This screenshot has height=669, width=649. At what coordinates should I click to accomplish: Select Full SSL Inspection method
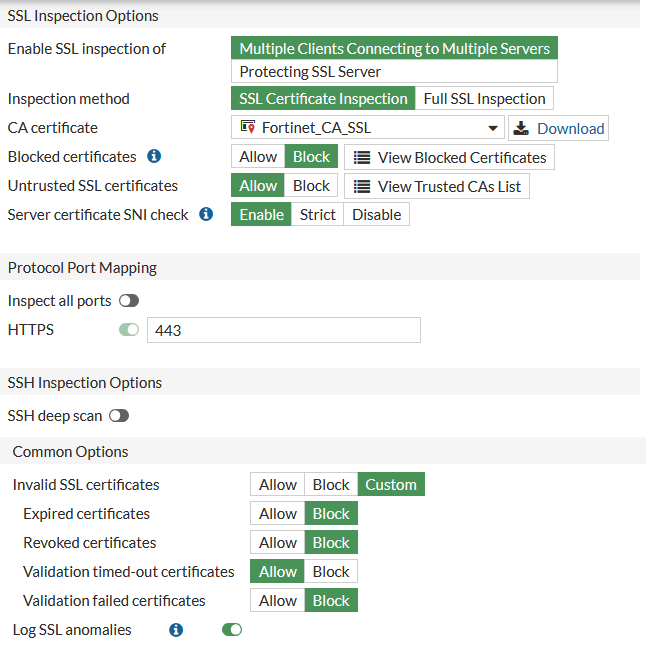tap(484, 99)
